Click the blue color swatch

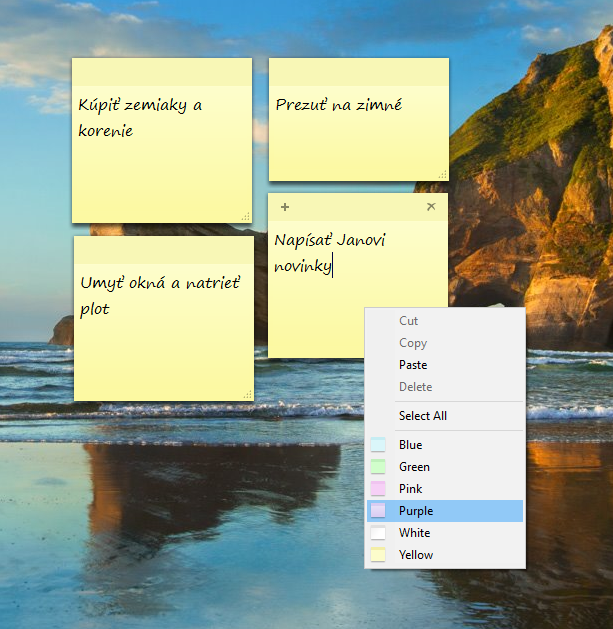(378, 445)
